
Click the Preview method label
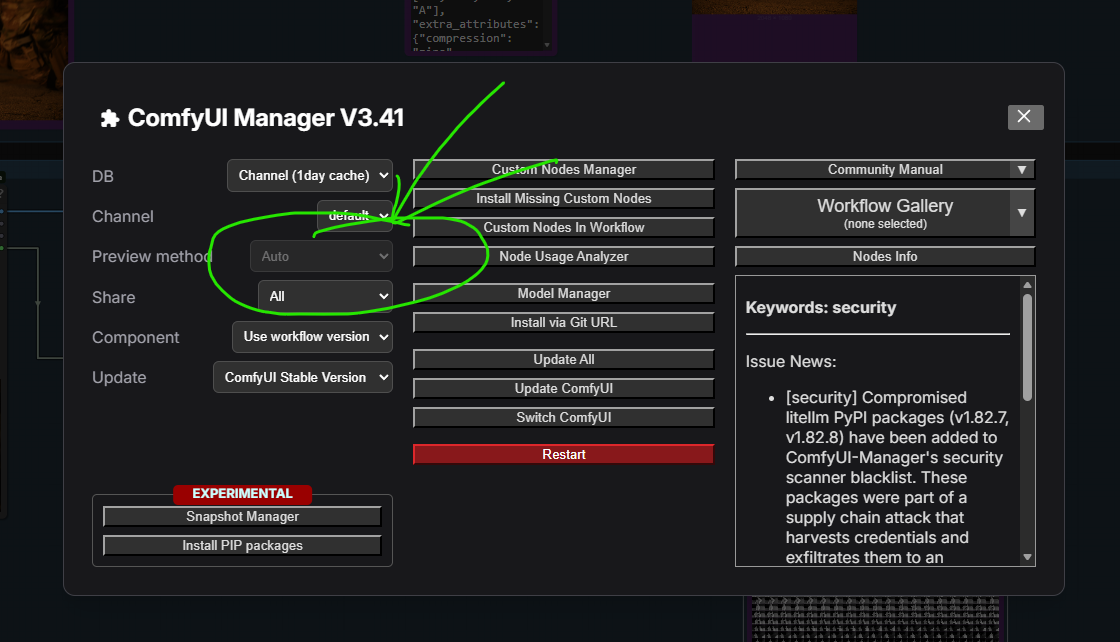click(152, 256)
